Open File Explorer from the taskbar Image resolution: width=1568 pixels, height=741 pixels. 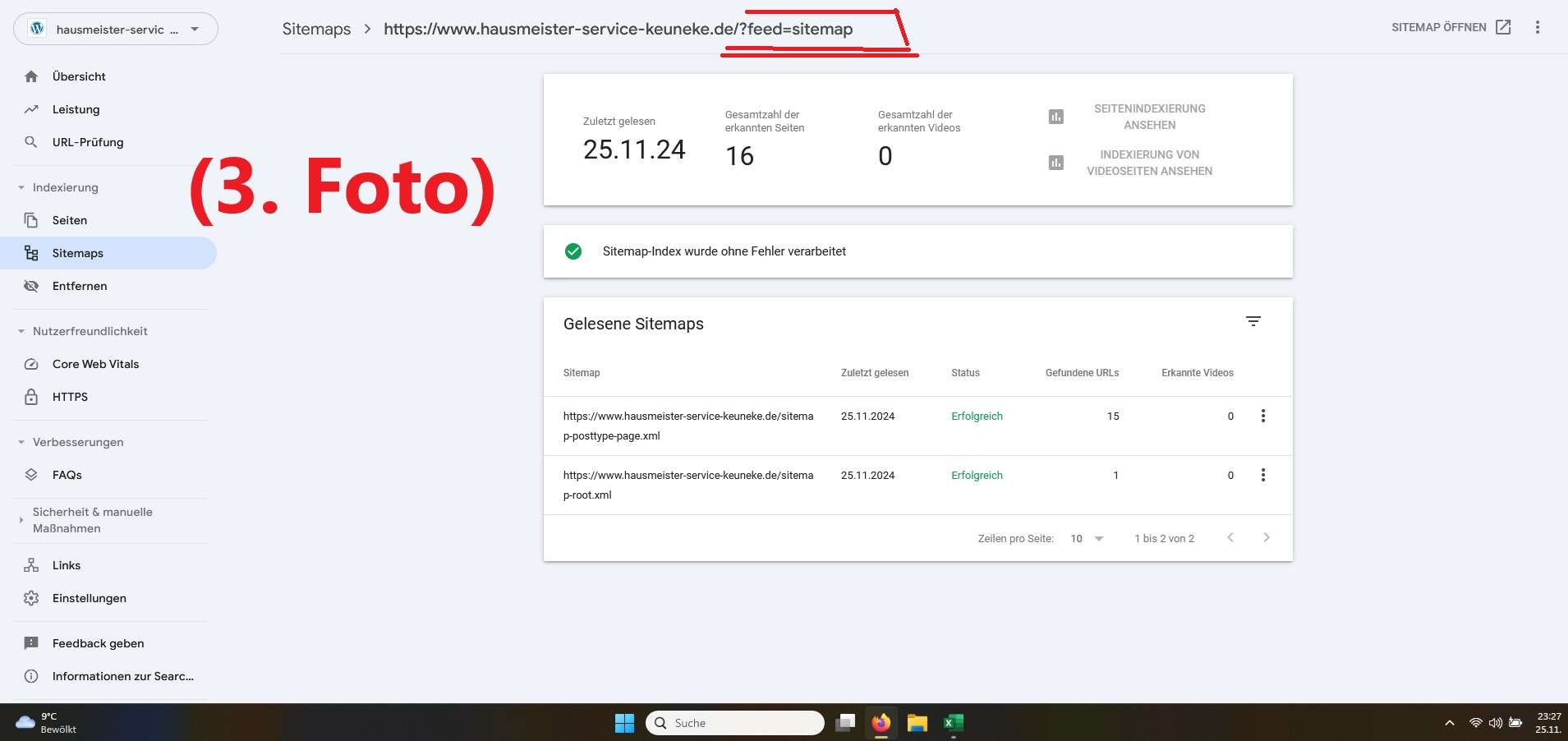[917, 723]
